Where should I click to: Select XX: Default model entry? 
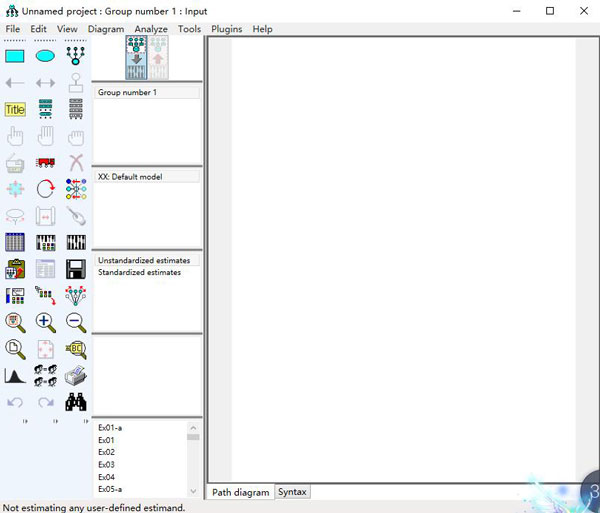(x=147, y=177)
